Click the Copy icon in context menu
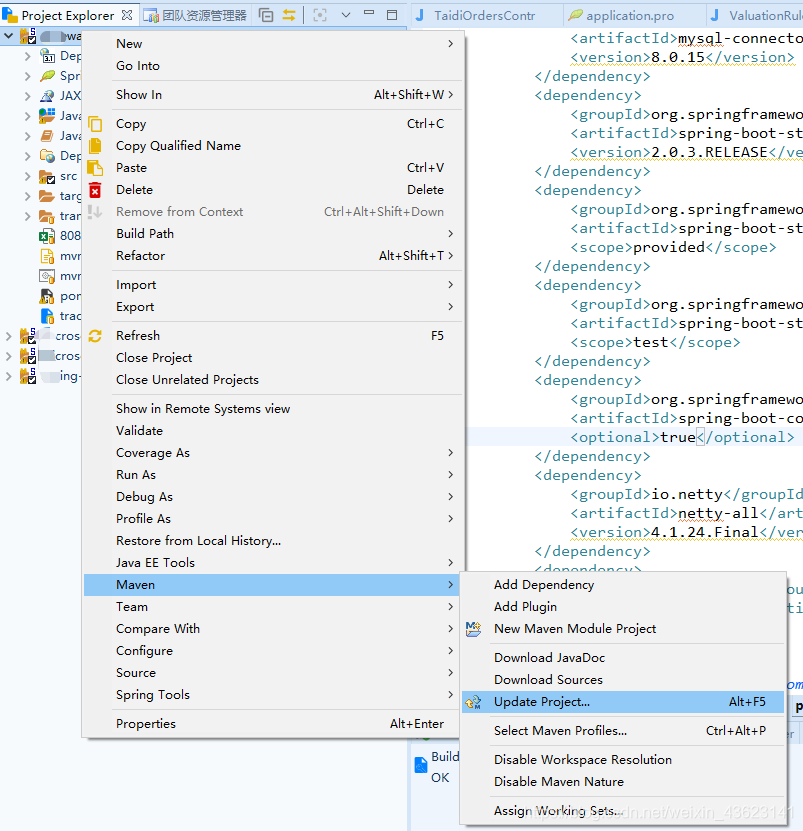 coord(95,123)
